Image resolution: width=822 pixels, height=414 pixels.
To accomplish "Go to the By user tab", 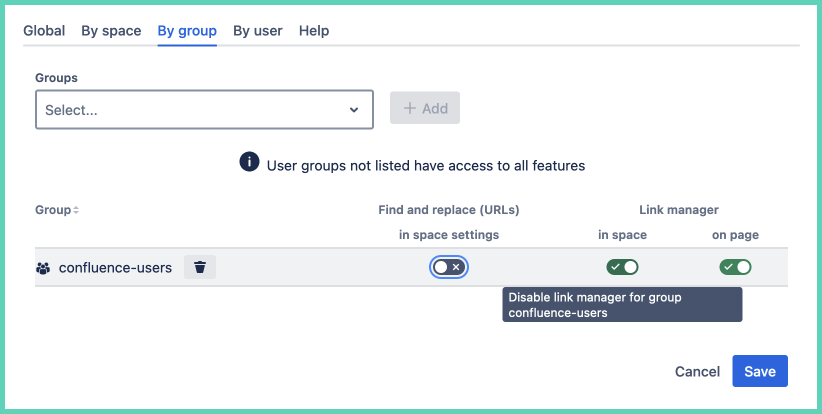I will [258, 31].
